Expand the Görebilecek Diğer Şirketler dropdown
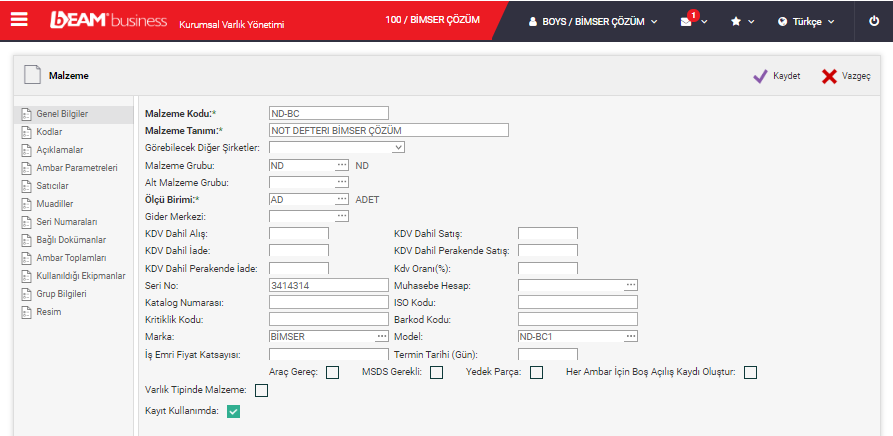 398,147
